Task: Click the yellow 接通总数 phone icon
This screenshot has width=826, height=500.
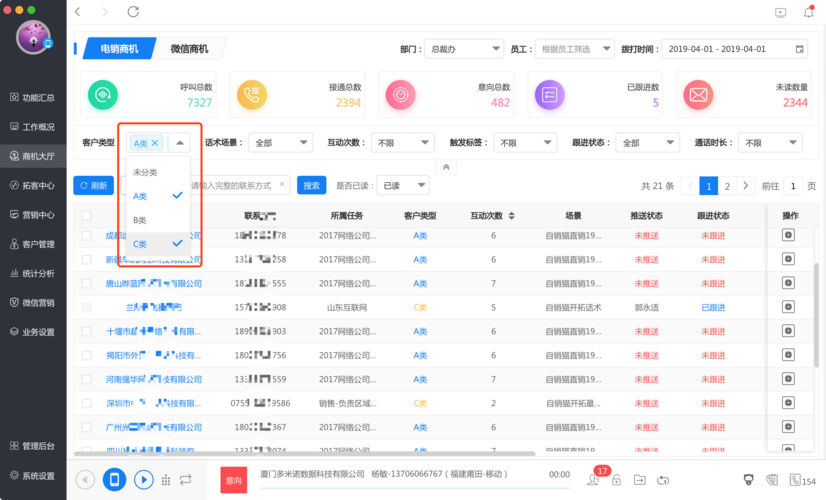Action: point(252,95)
